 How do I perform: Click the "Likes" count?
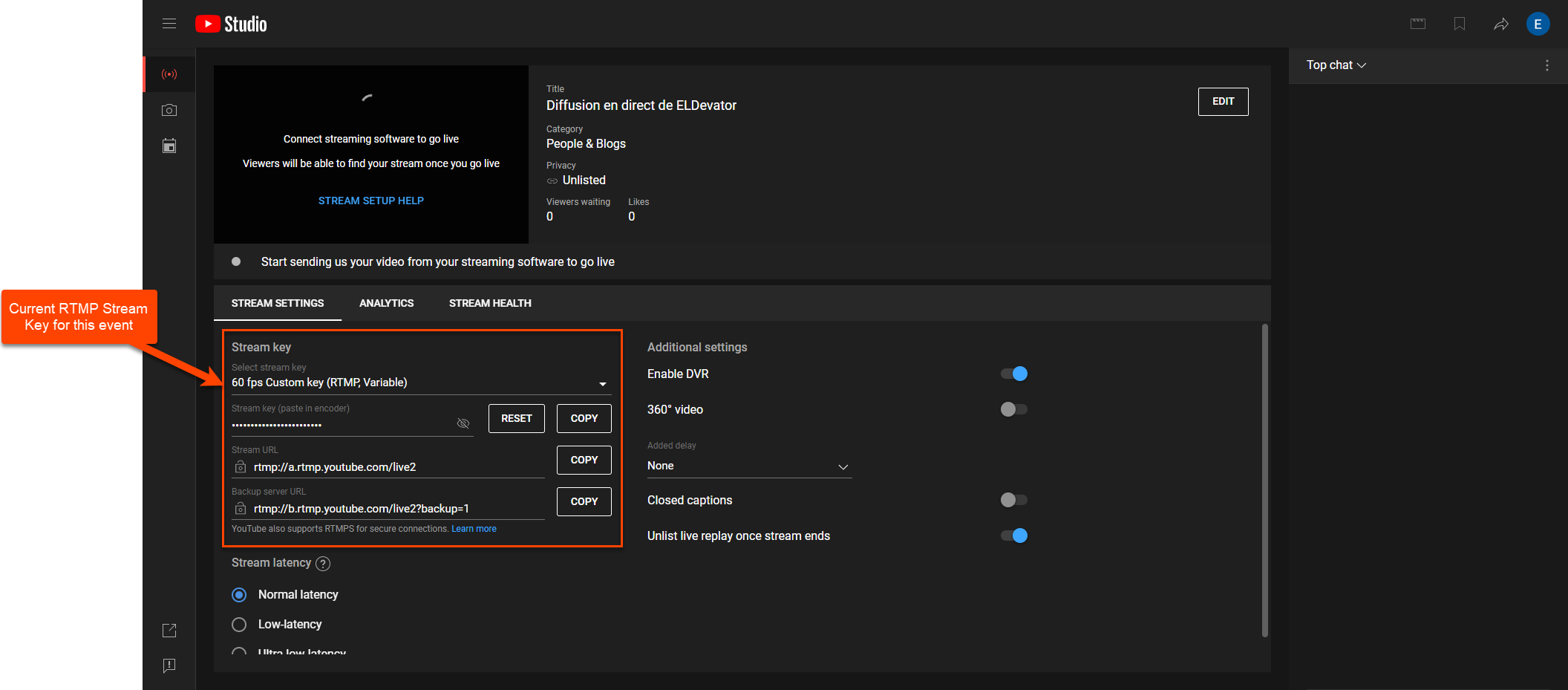point(632,217)
